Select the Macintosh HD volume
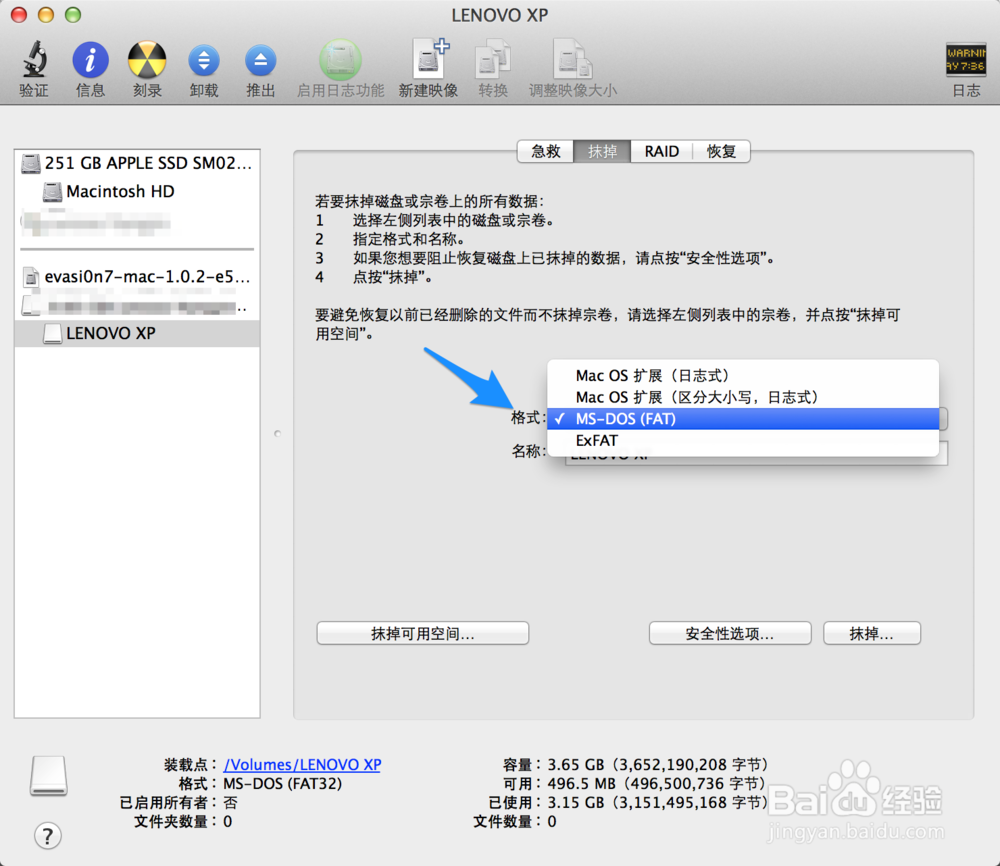 click(x=137, y=191)
